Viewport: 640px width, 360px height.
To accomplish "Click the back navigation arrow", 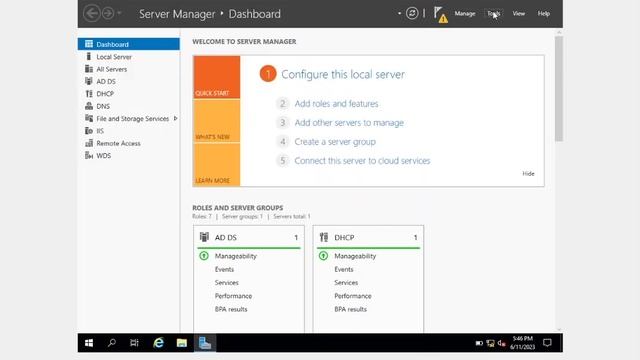I will 91,13.
